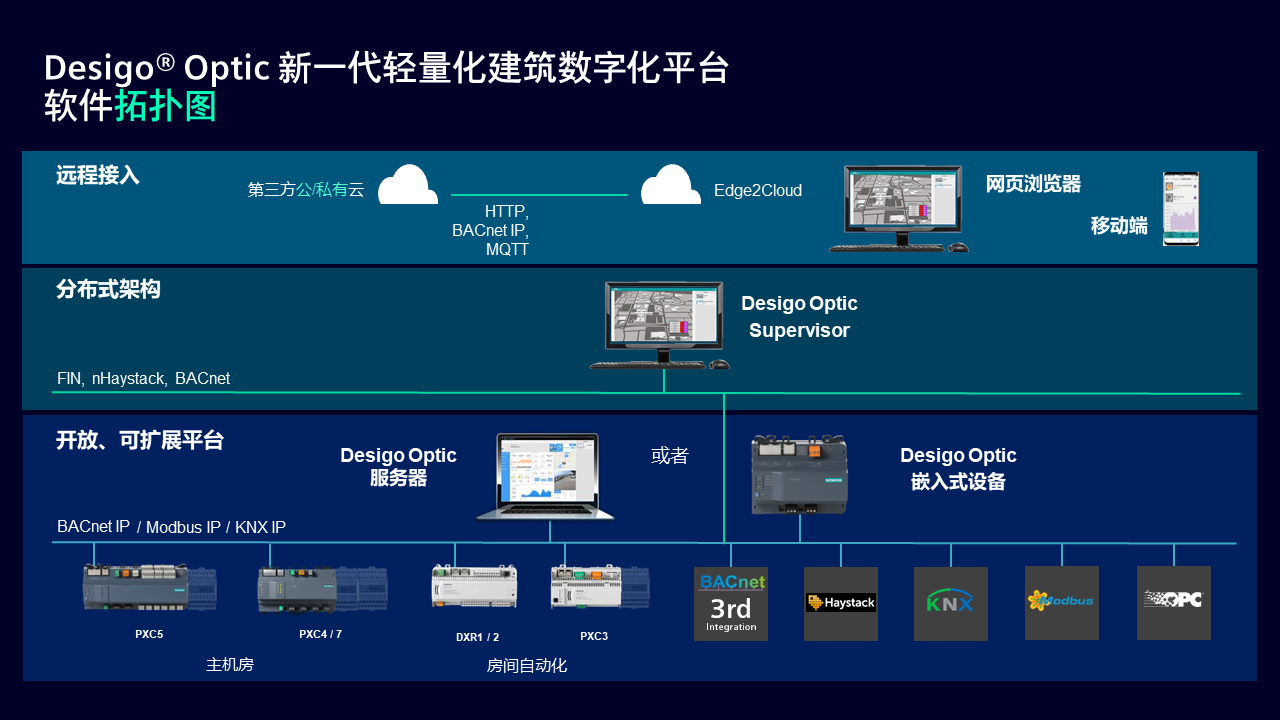Screen dimensions: 1280x720
Task: Select the PXC4 / 7 caption
Action: coord(320,634)
